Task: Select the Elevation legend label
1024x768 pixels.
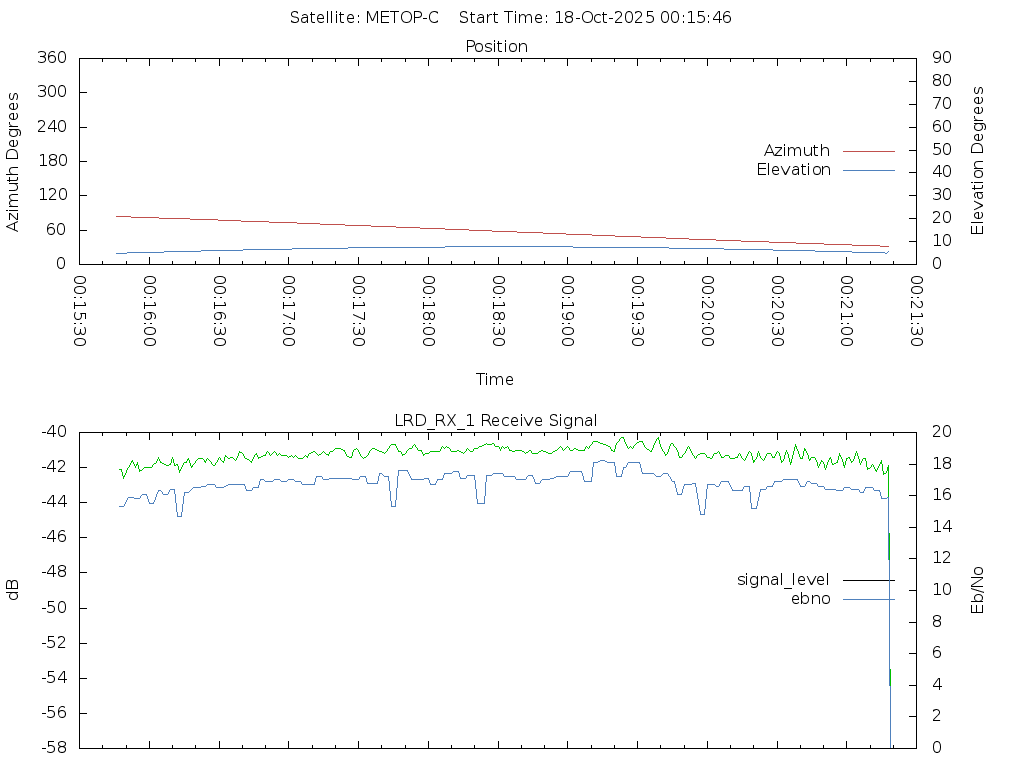Action: [x=793, y=170]
